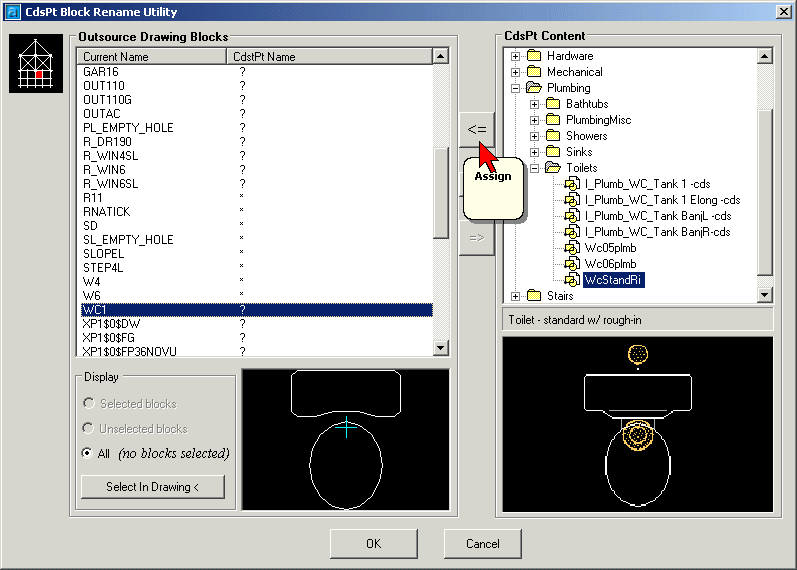Expand the Showers tree node

click(534, 136)
